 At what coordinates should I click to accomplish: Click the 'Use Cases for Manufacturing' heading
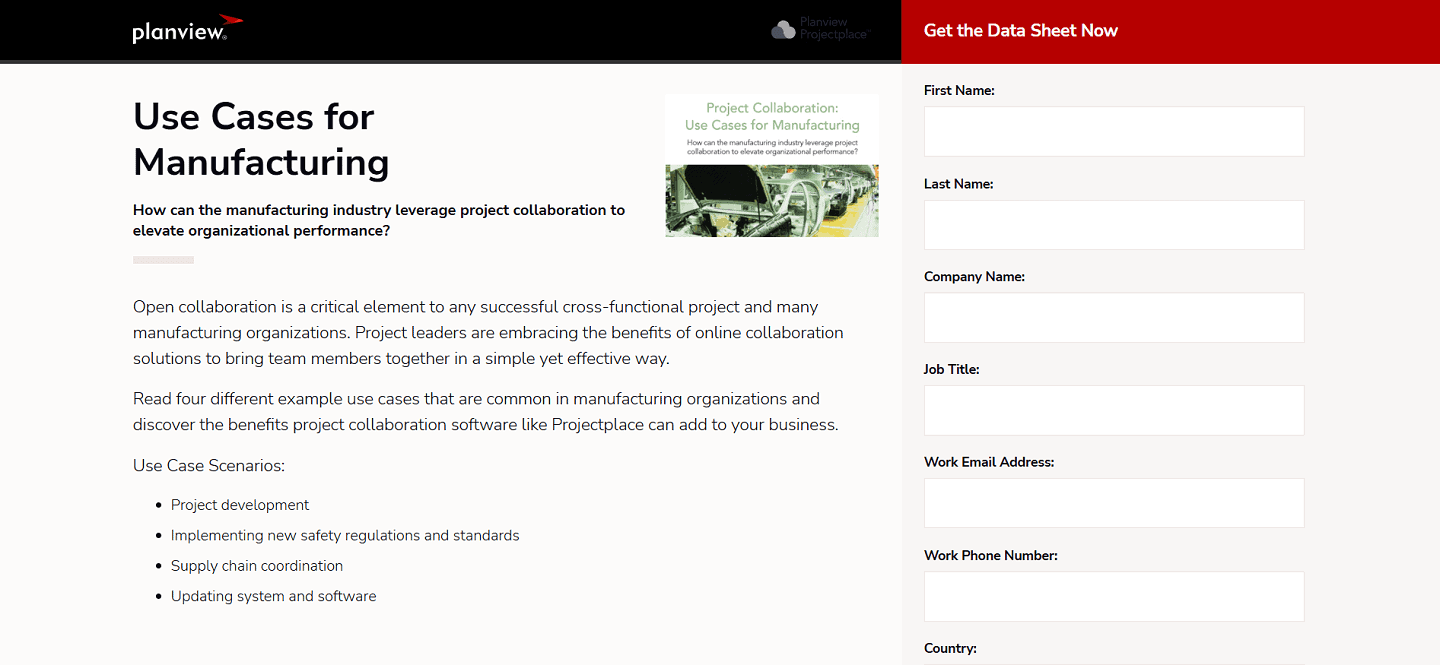click(x=261, y=139)
